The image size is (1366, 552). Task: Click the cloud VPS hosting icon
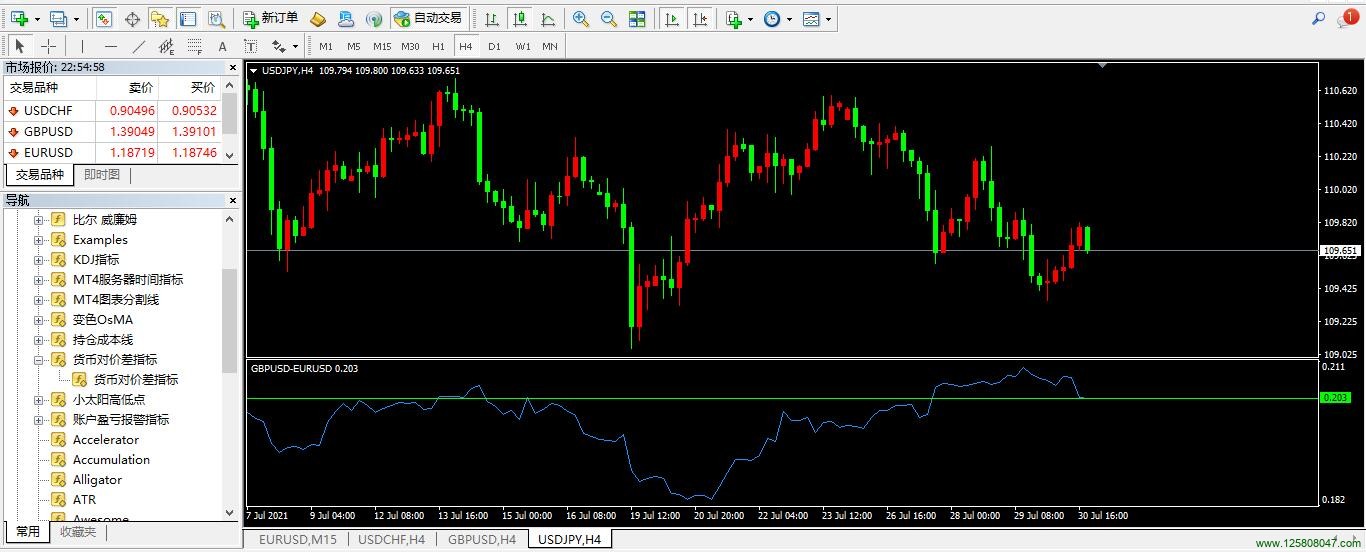[x=346, y=18]
